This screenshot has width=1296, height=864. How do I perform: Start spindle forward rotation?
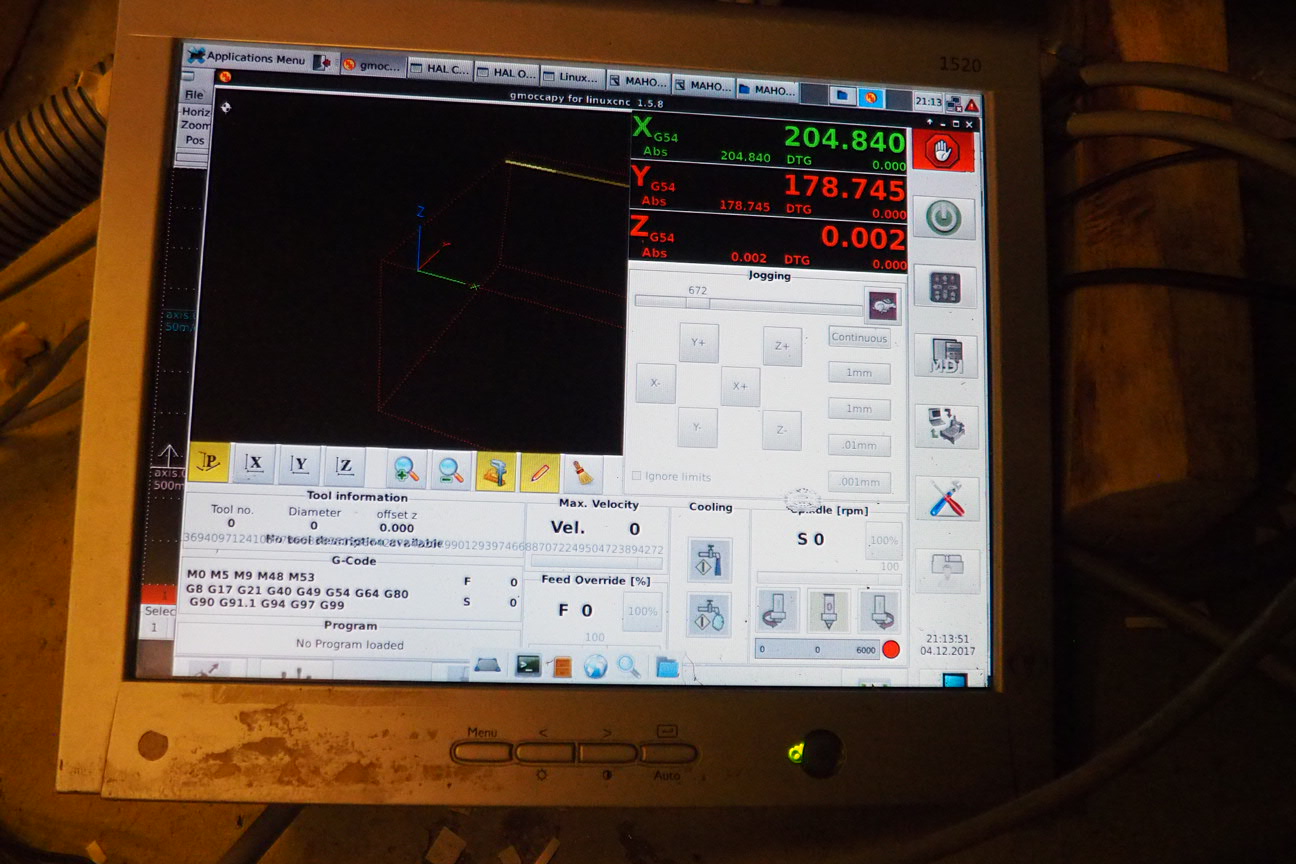(x=879, y=612)
